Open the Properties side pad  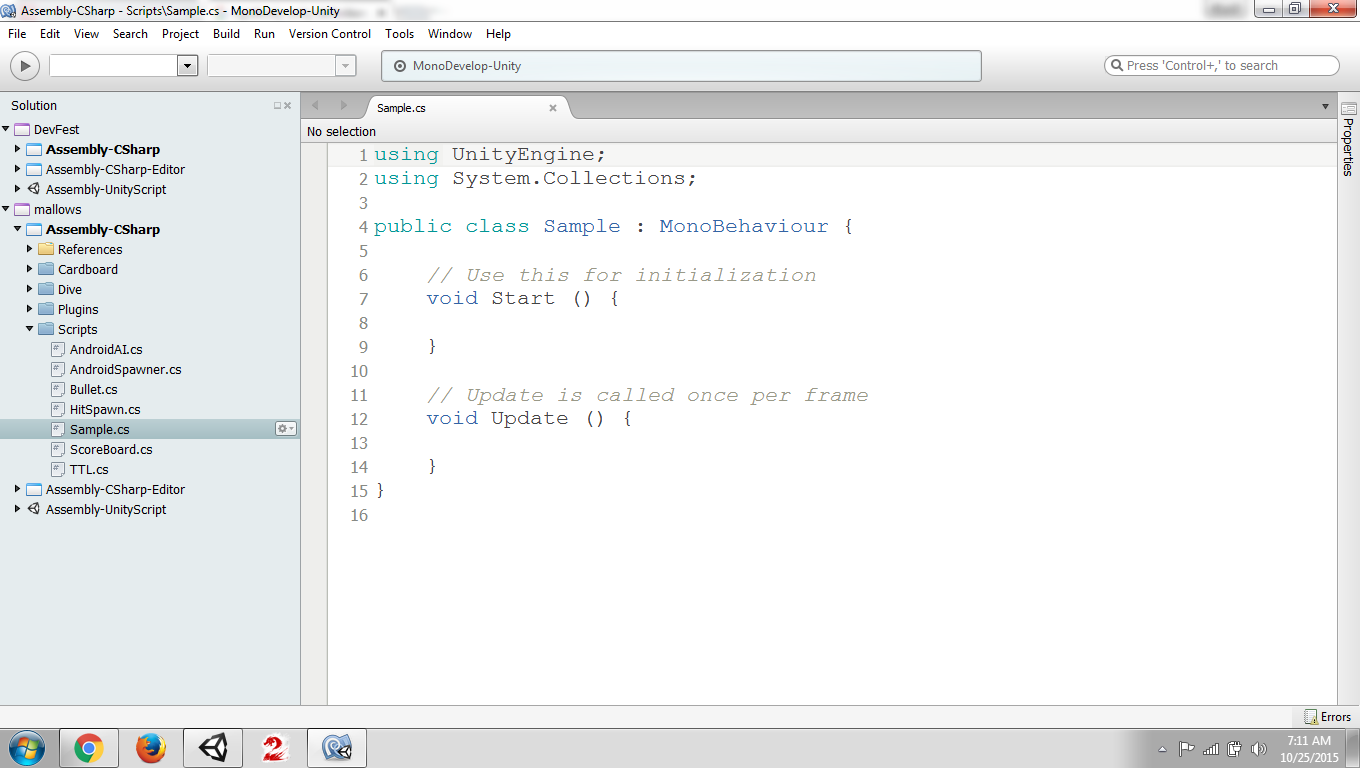click(1348, 137)
